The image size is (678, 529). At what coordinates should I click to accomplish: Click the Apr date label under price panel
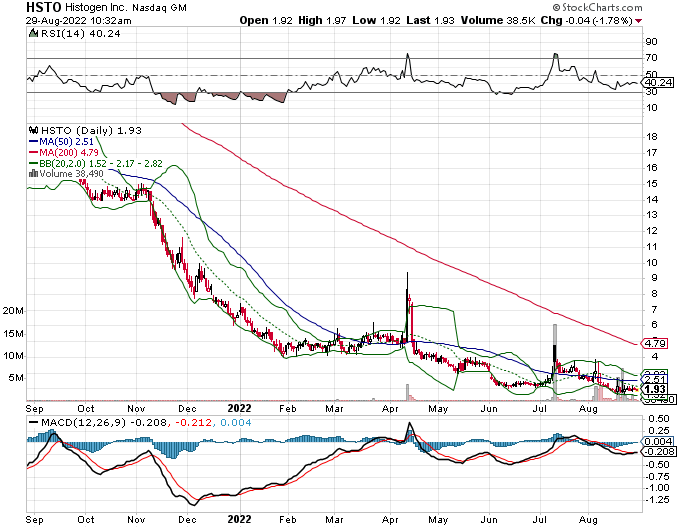coord(390,409)
